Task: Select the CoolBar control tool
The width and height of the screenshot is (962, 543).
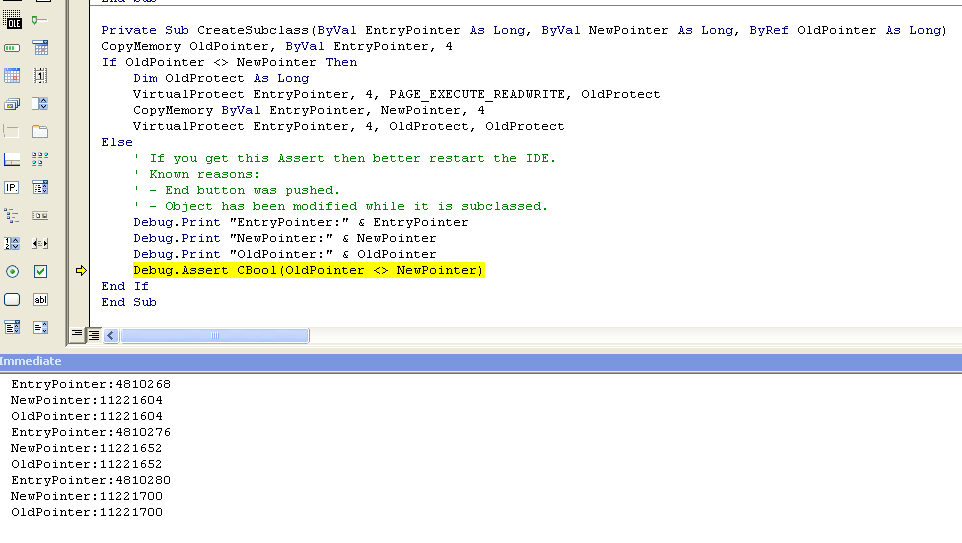Action: pyautogui.click(x=40, y=215)
